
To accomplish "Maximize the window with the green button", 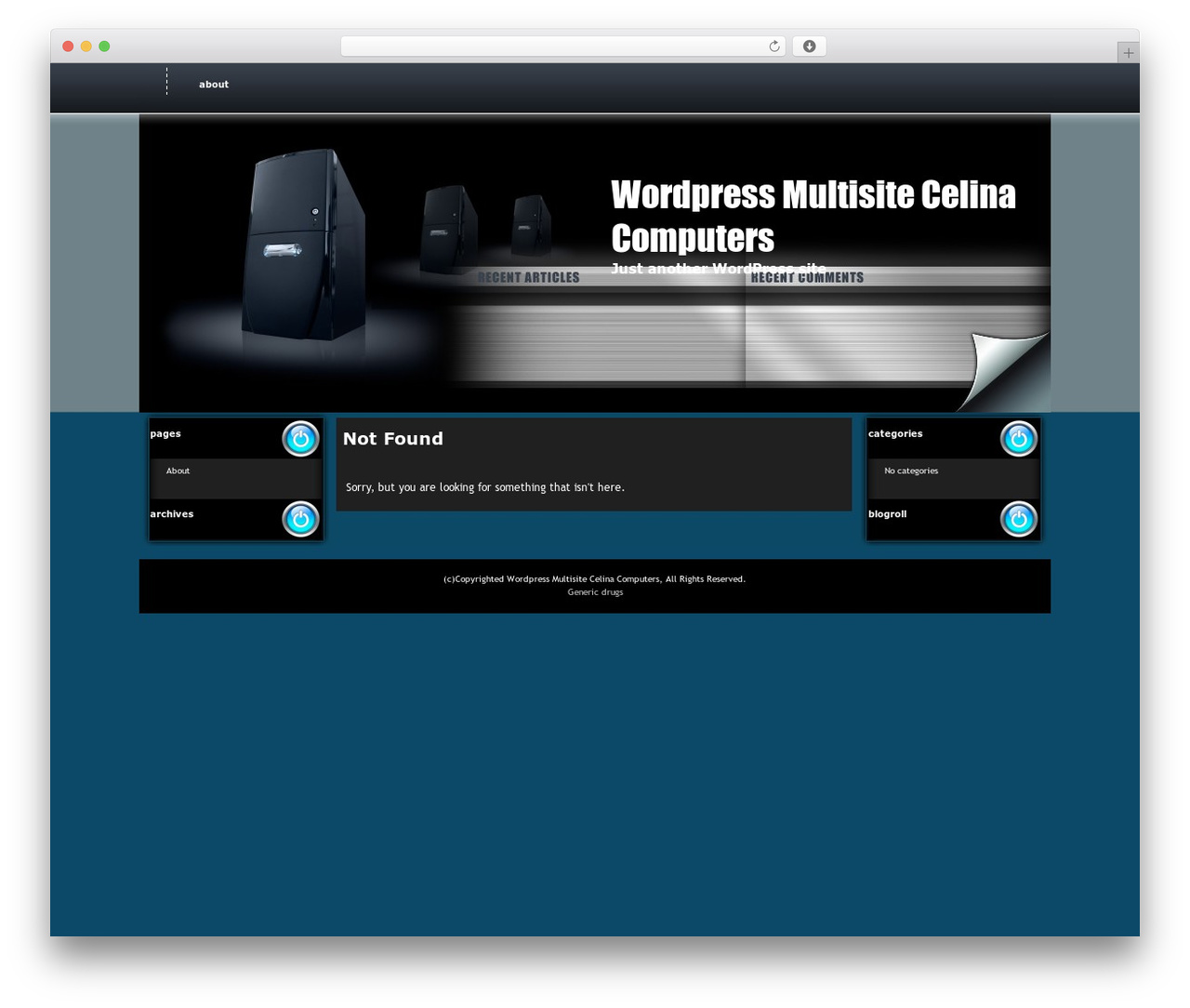I will pos(104,46).
